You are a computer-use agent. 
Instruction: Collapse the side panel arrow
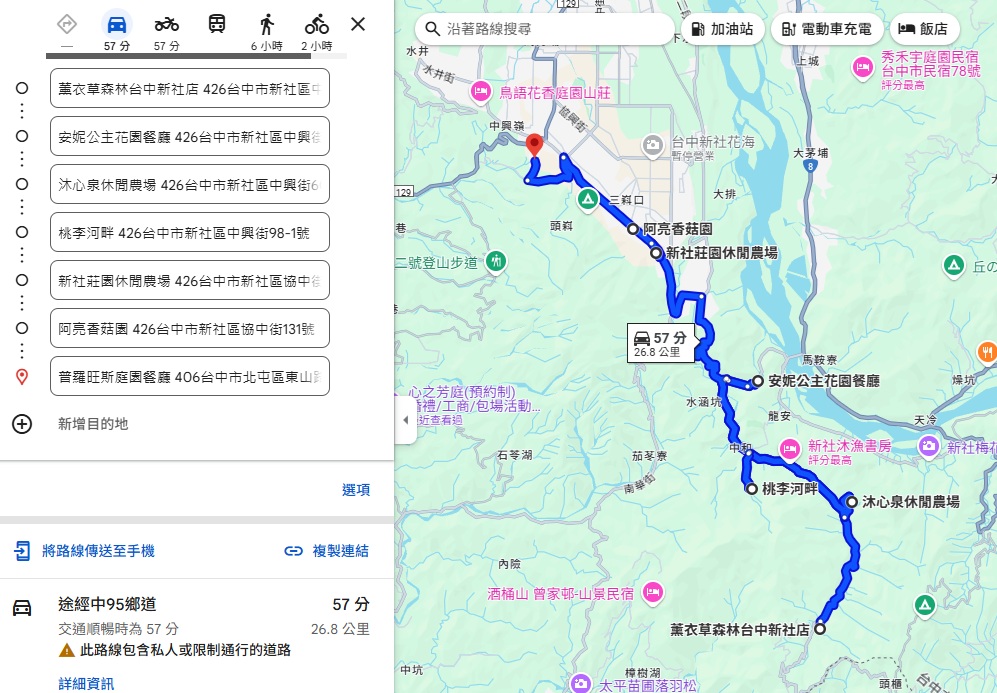pos(406,420)
